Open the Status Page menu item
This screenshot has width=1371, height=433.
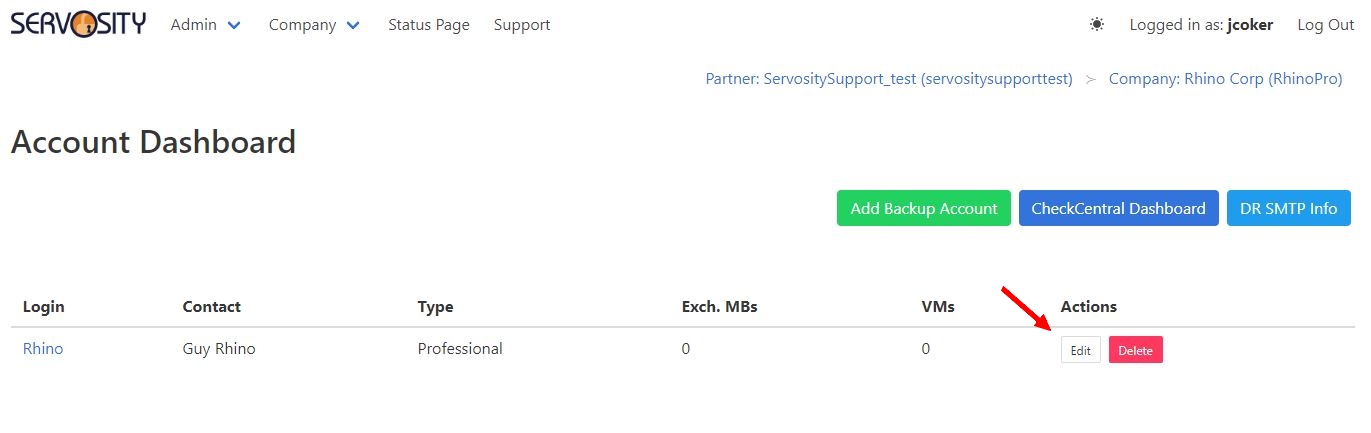click(x=428, y=25)
